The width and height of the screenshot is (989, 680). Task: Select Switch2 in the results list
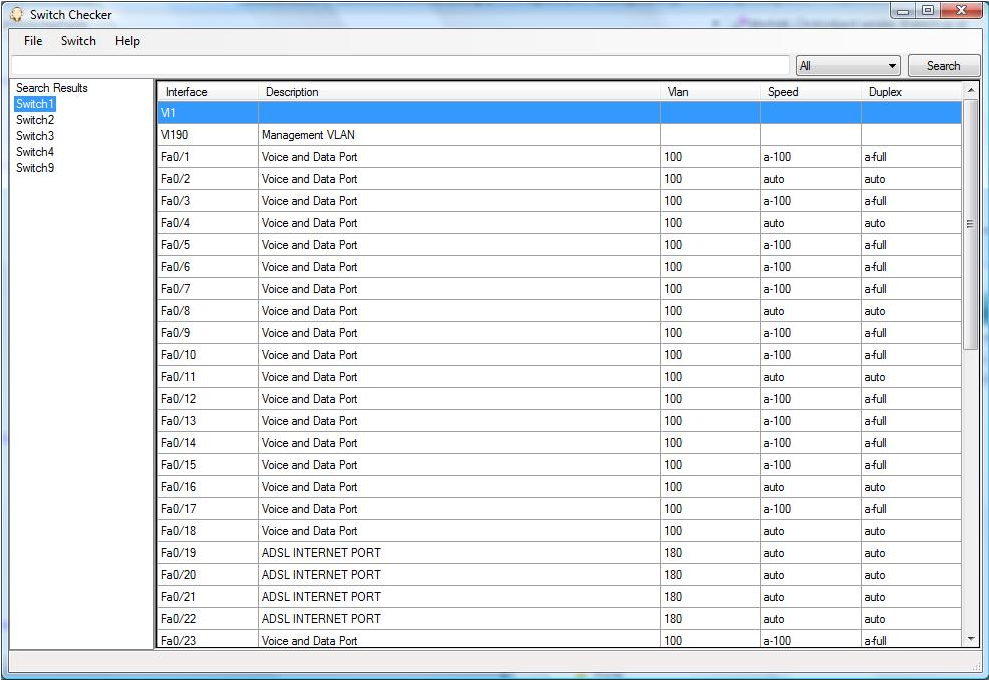[35, 120]
